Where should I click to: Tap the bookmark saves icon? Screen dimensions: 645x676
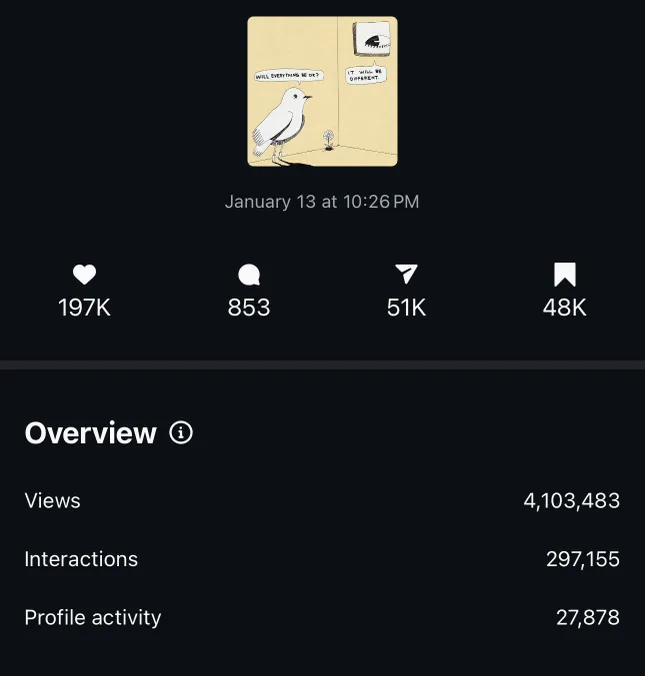coord(564,275)
